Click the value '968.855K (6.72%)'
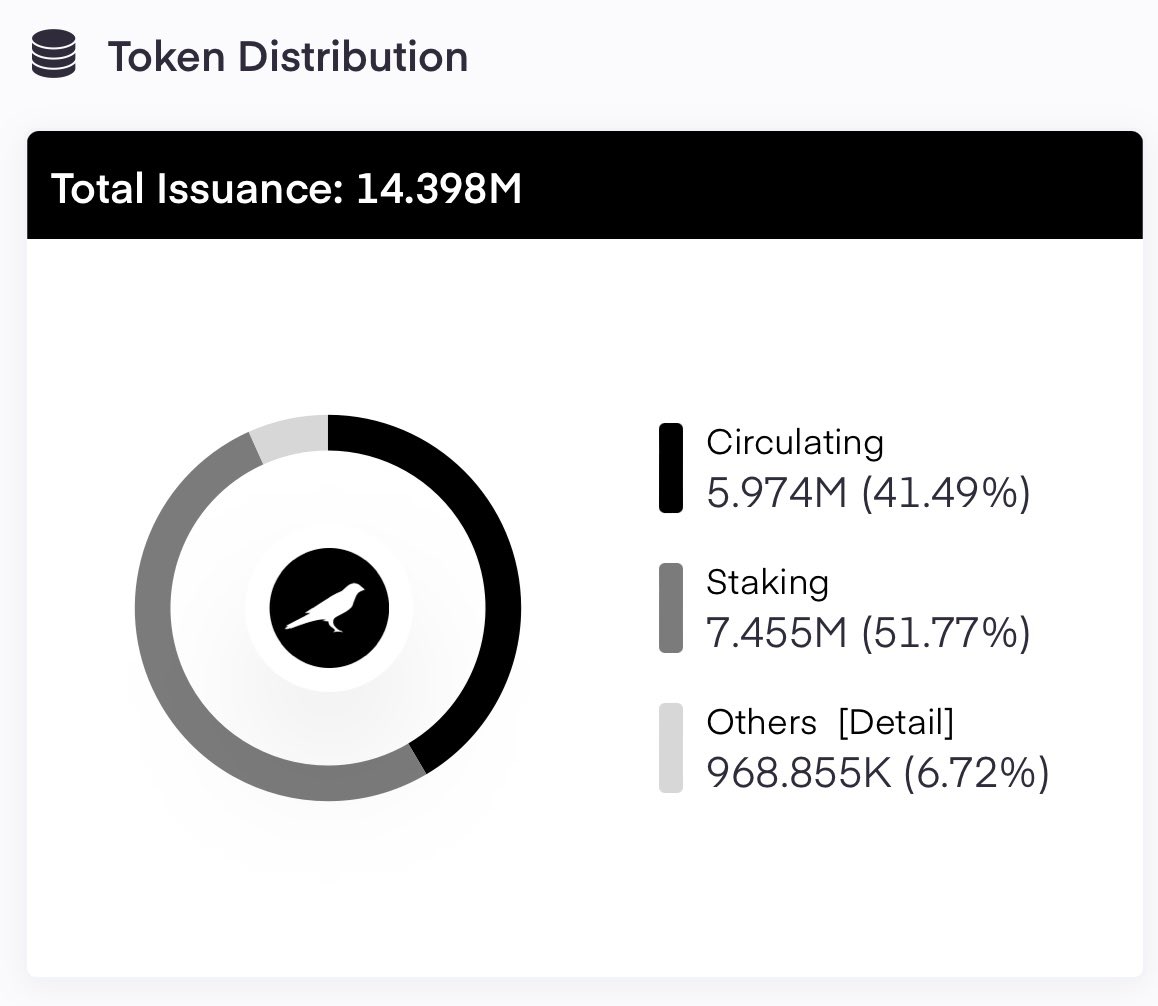 878,773
